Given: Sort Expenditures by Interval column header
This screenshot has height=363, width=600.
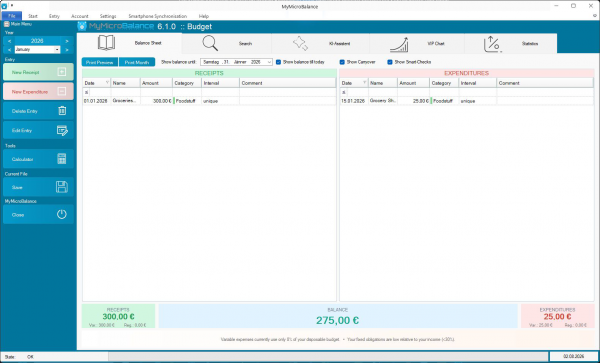Looking at the screenshot, I should click(478, 83).
